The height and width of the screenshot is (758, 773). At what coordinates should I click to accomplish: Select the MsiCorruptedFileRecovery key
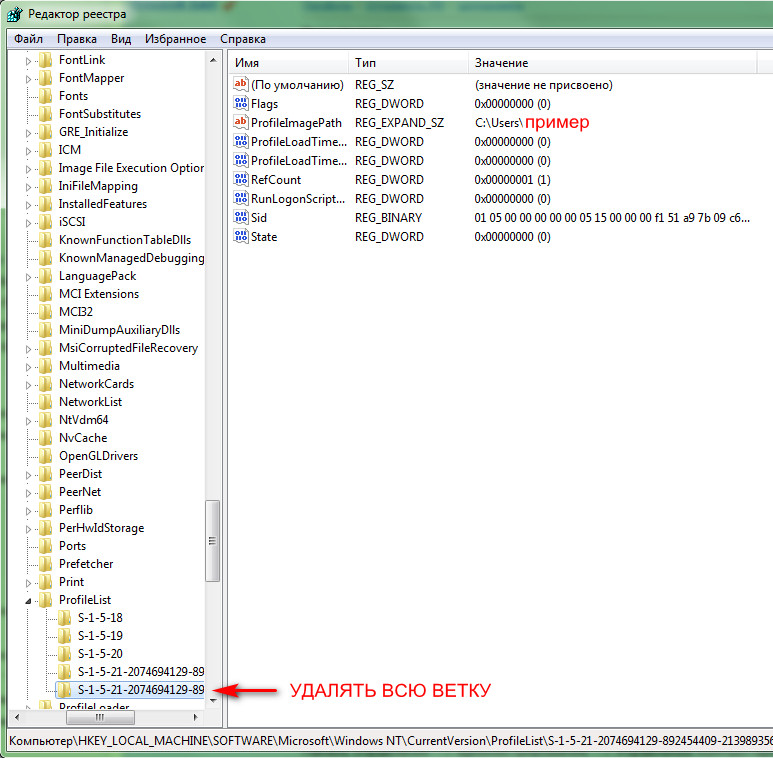[128, 348]
